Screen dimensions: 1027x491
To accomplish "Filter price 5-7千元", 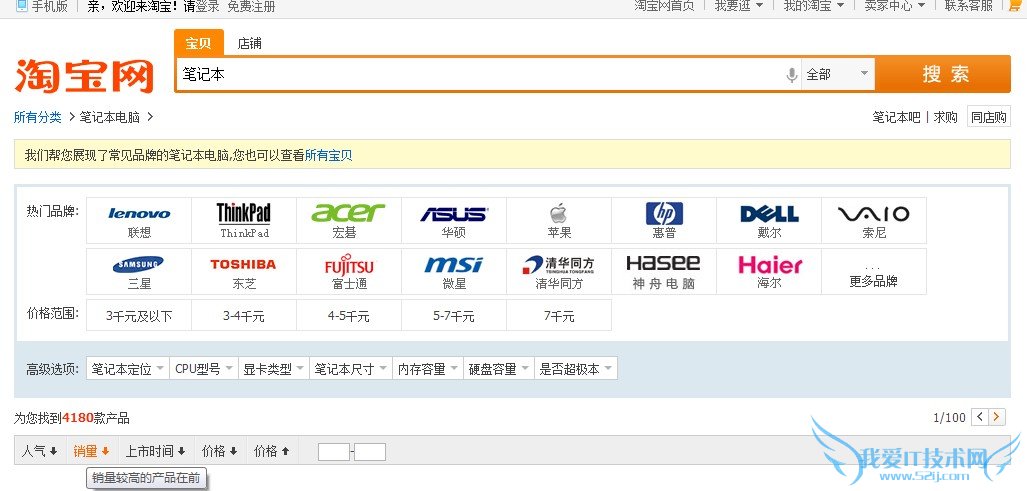I will pos(454,315).
